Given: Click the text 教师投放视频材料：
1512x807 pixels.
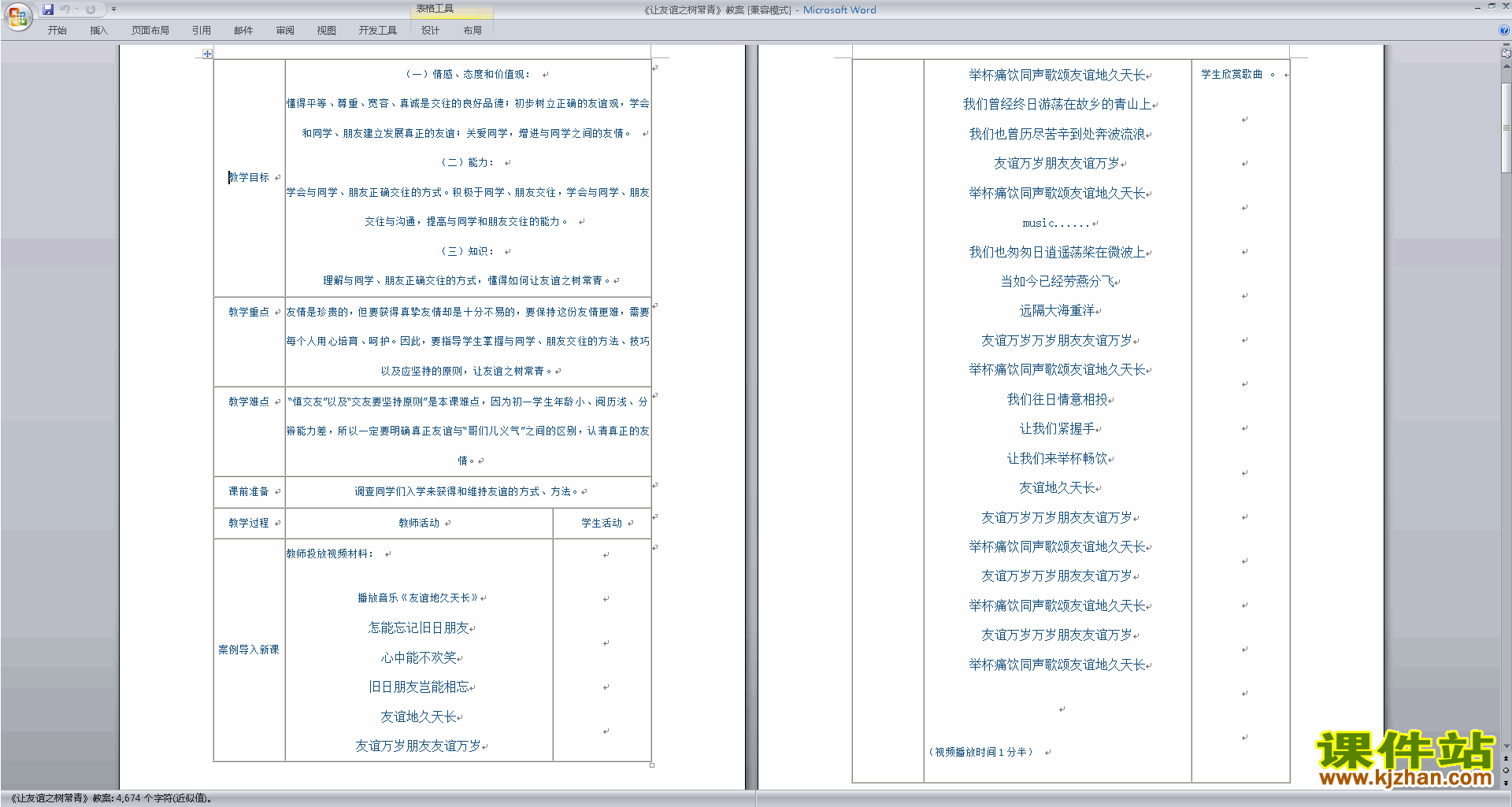Looking at the screenshot, I should (330, 553).
